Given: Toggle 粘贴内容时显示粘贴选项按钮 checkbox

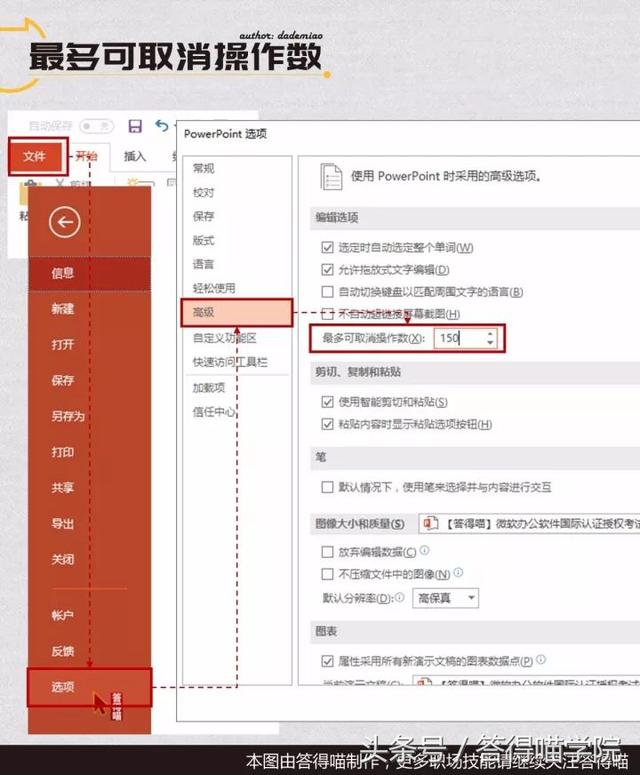Looking at the screenshot, I should tap(327, 425).
